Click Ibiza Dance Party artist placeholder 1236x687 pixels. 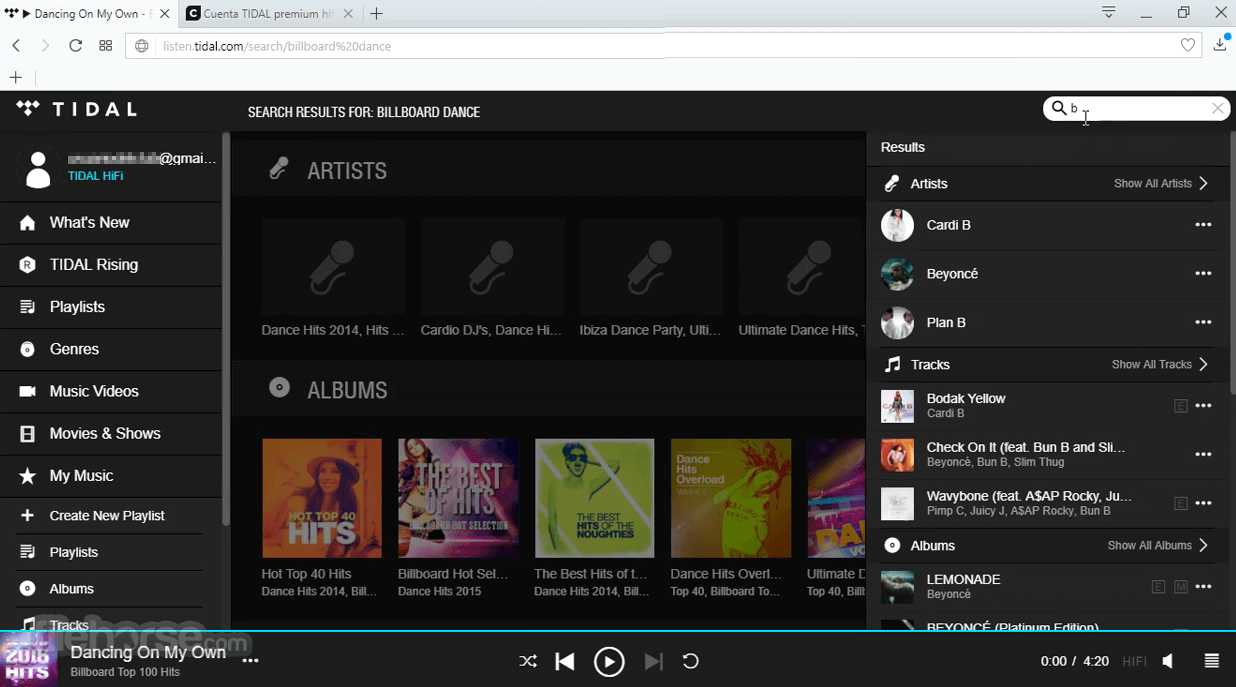[651, 266]
